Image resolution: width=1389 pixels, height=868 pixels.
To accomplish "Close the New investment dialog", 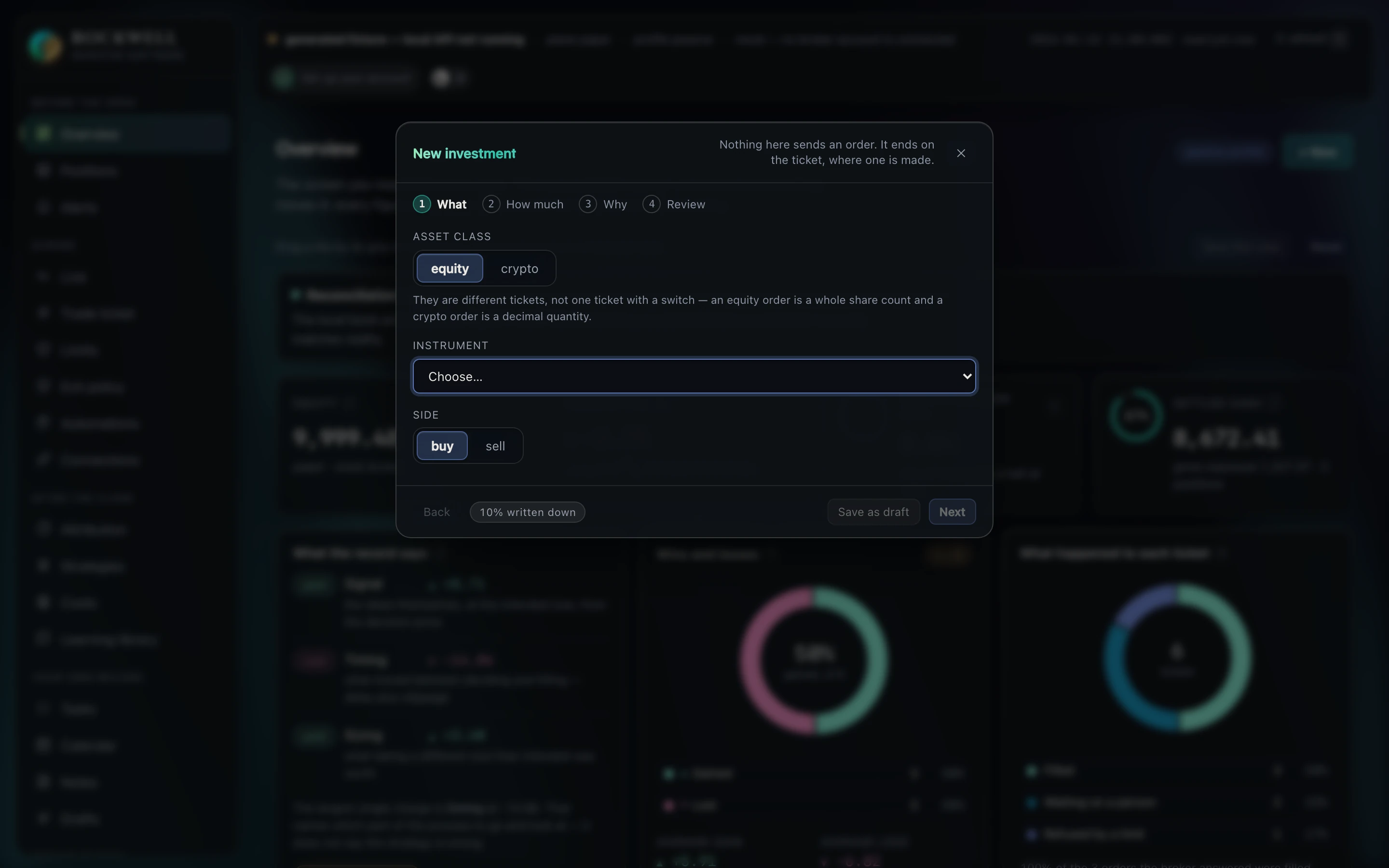I will [961, 153].
